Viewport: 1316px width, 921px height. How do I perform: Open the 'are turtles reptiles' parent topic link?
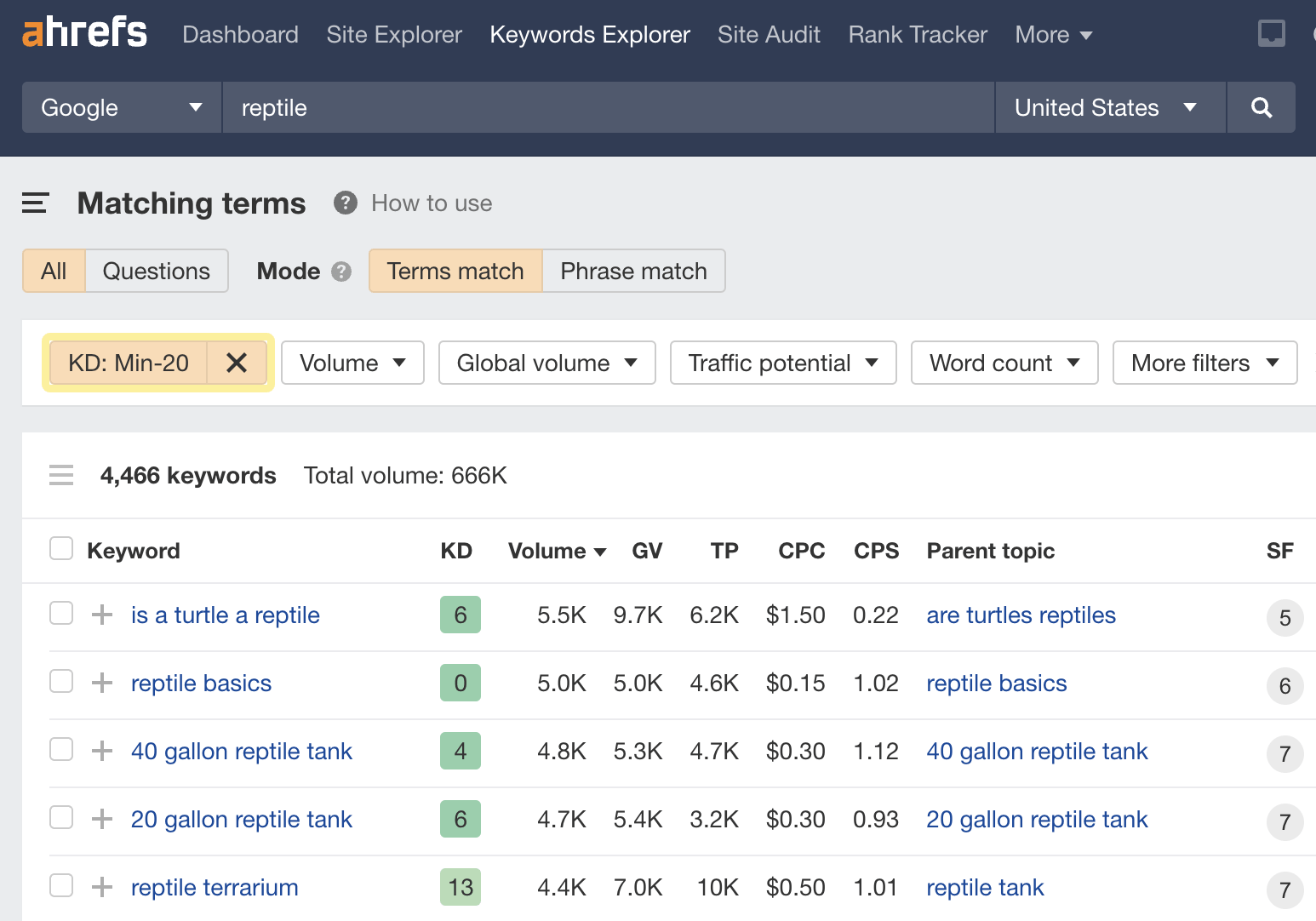pyautogui.click(x=1021, y=615)
